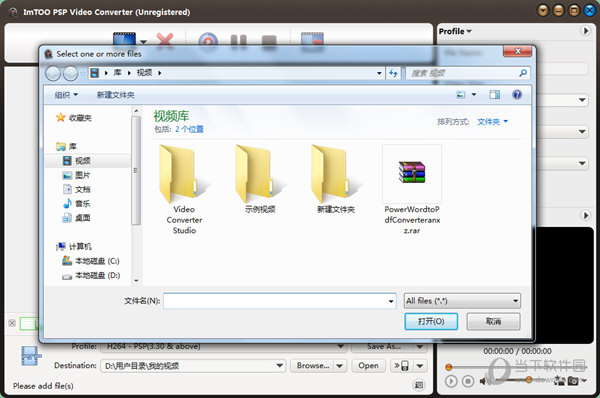The image size is (600, 398).
Task: Select 音乐 library in navigation pane
Action: (x=77, y=204)
